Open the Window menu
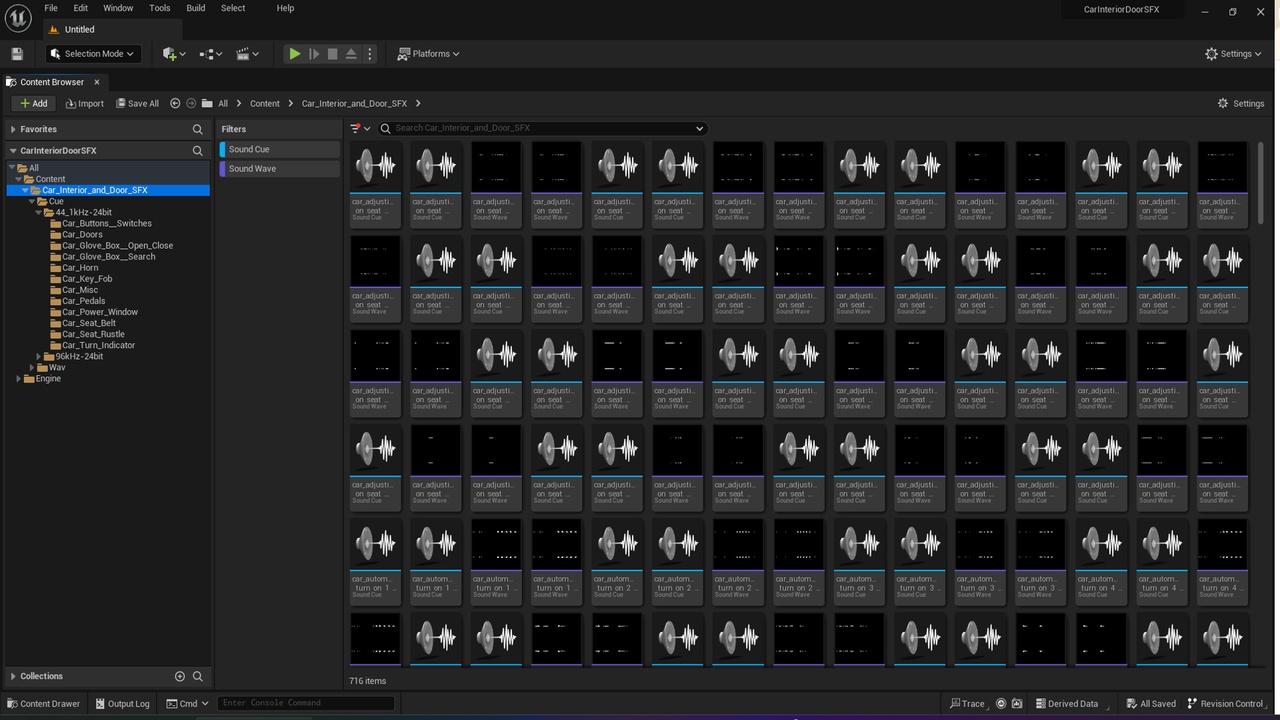The image size is (1280, 720). point(118,8)
